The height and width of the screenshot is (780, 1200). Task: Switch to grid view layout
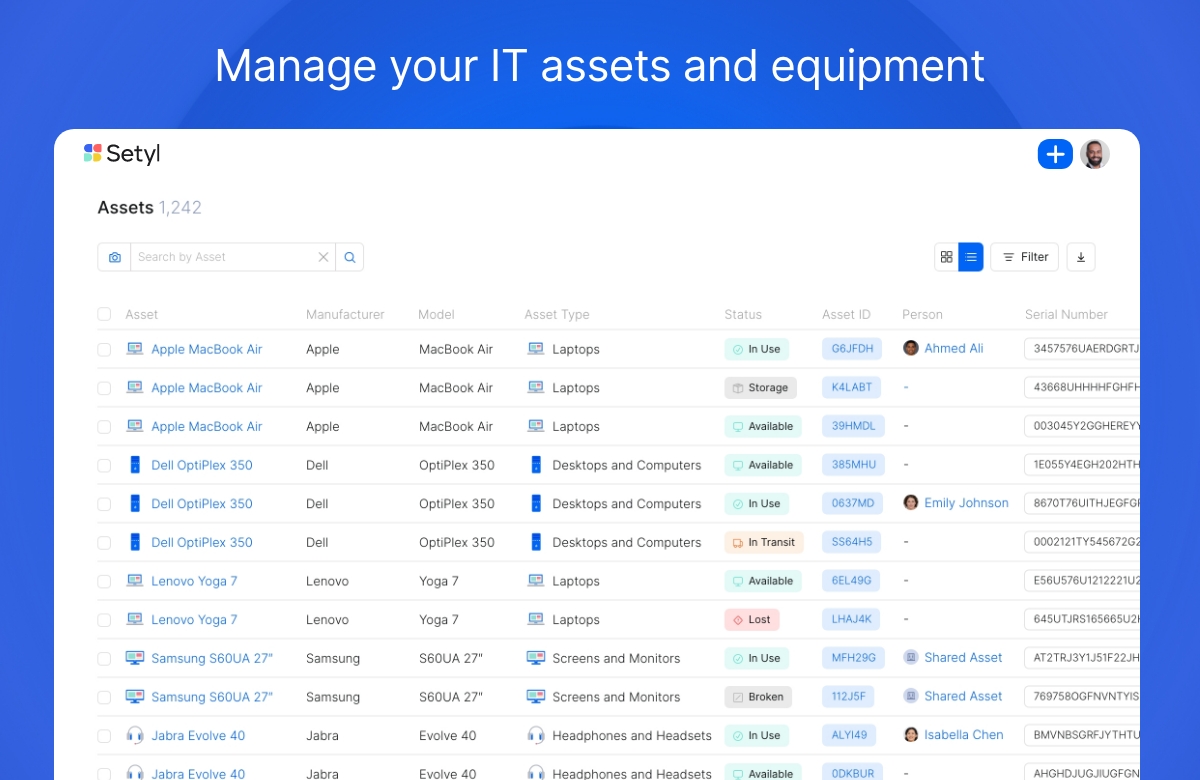click(946, 257)
